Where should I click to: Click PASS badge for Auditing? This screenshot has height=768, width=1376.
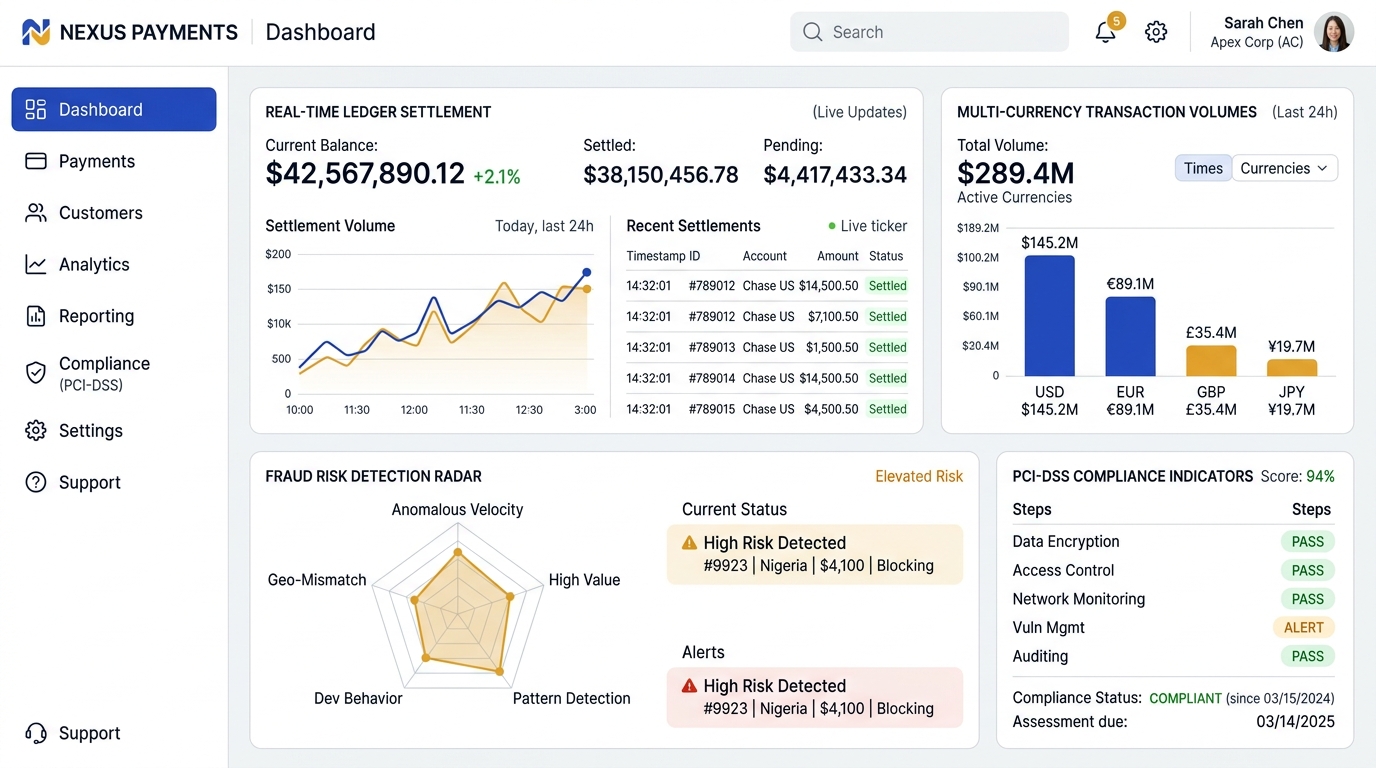pyautogui.click(x=1308, y=656)
